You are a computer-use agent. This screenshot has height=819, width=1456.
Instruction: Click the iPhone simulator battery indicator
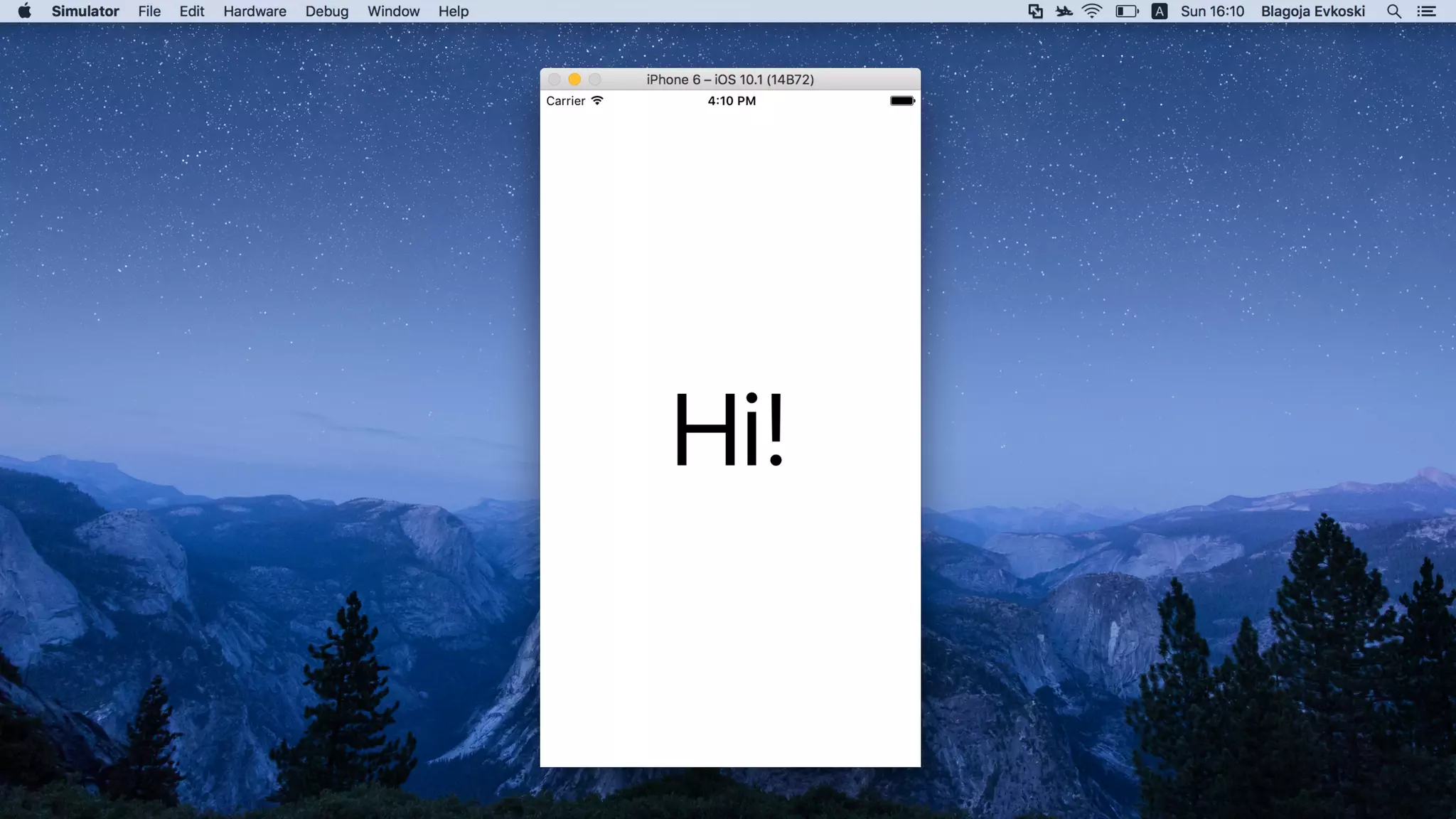click(902, 101)
